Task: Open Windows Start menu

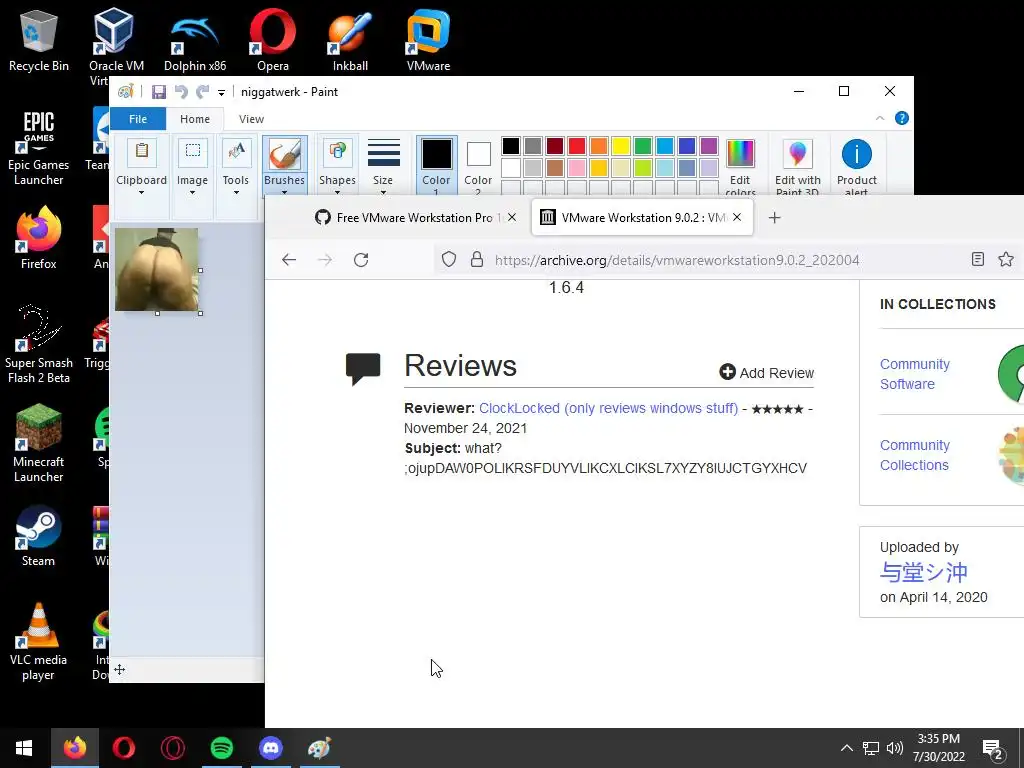Action: tap(24, 748)
